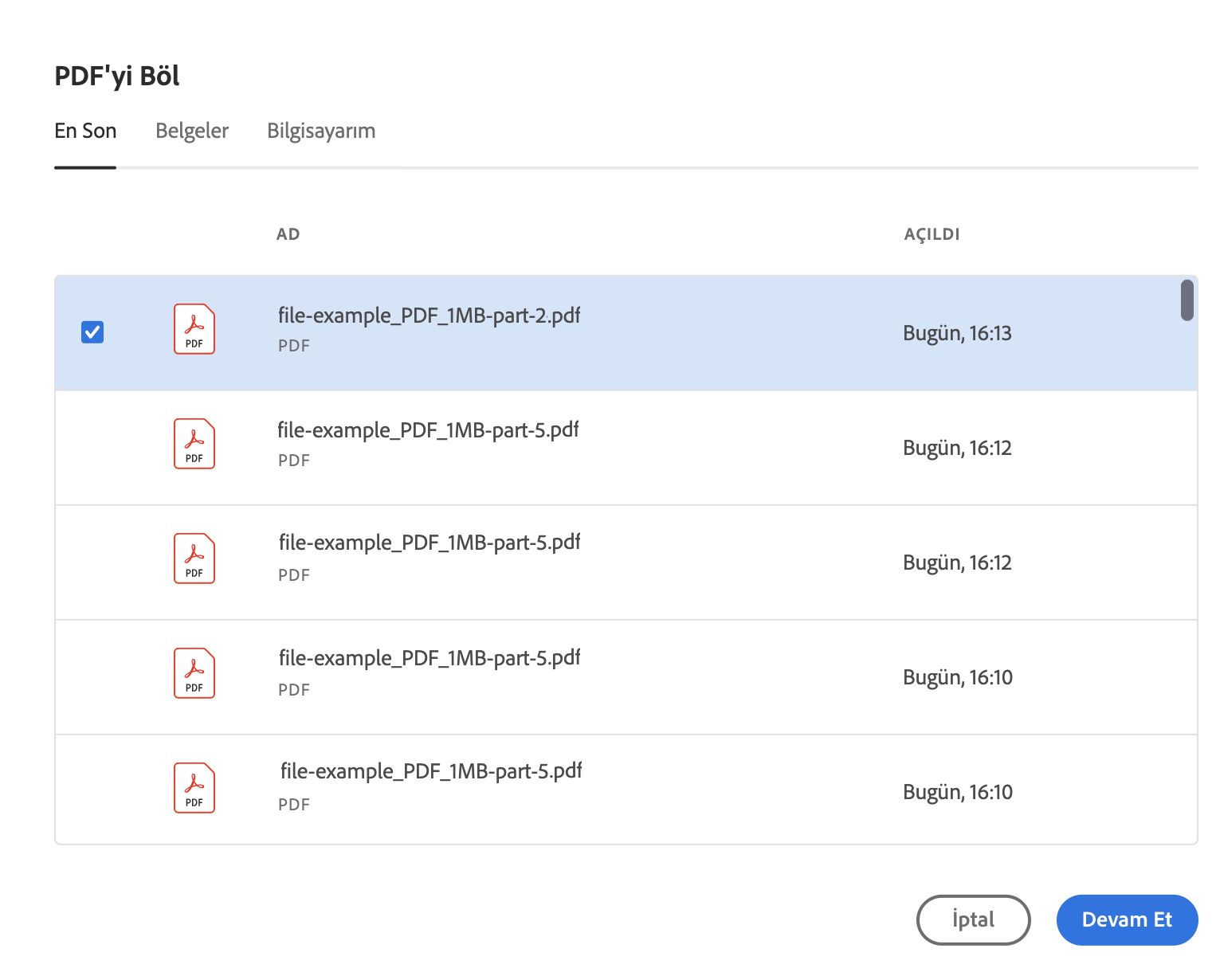The height and width of the screenshot is (980, 1216).
Task: Click the "Bugün, 16:13" opened time
Action: tap(957, 333)
